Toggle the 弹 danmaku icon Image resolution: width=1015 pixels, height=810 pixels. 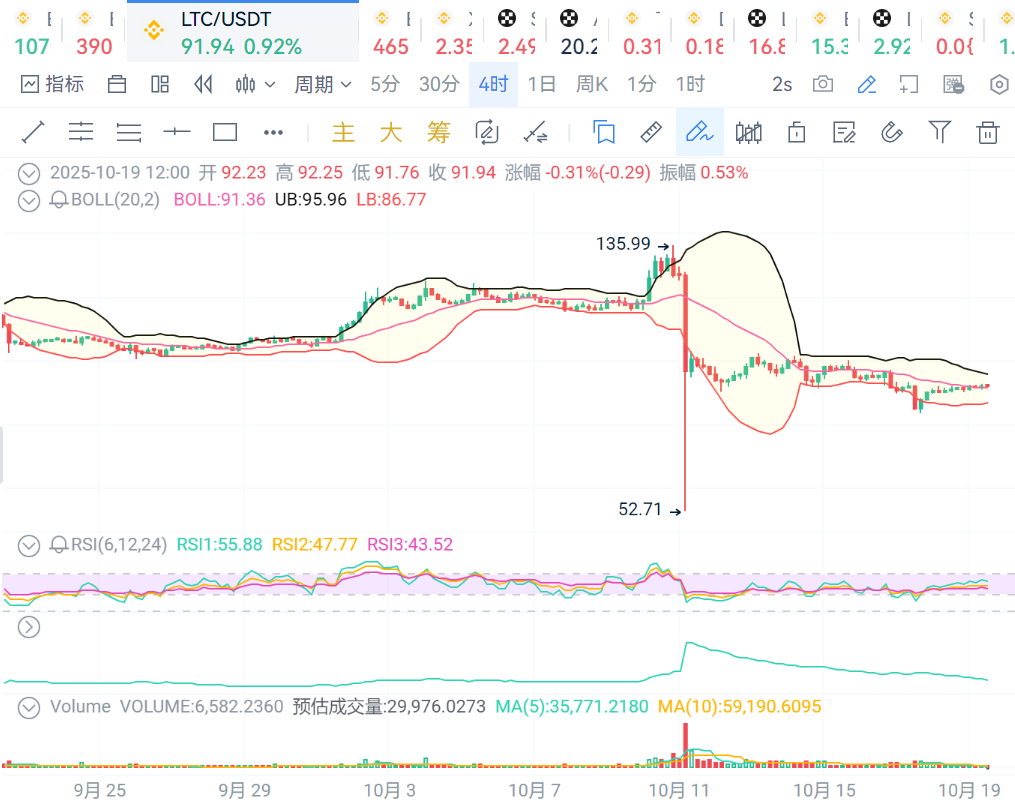(954, 84)
